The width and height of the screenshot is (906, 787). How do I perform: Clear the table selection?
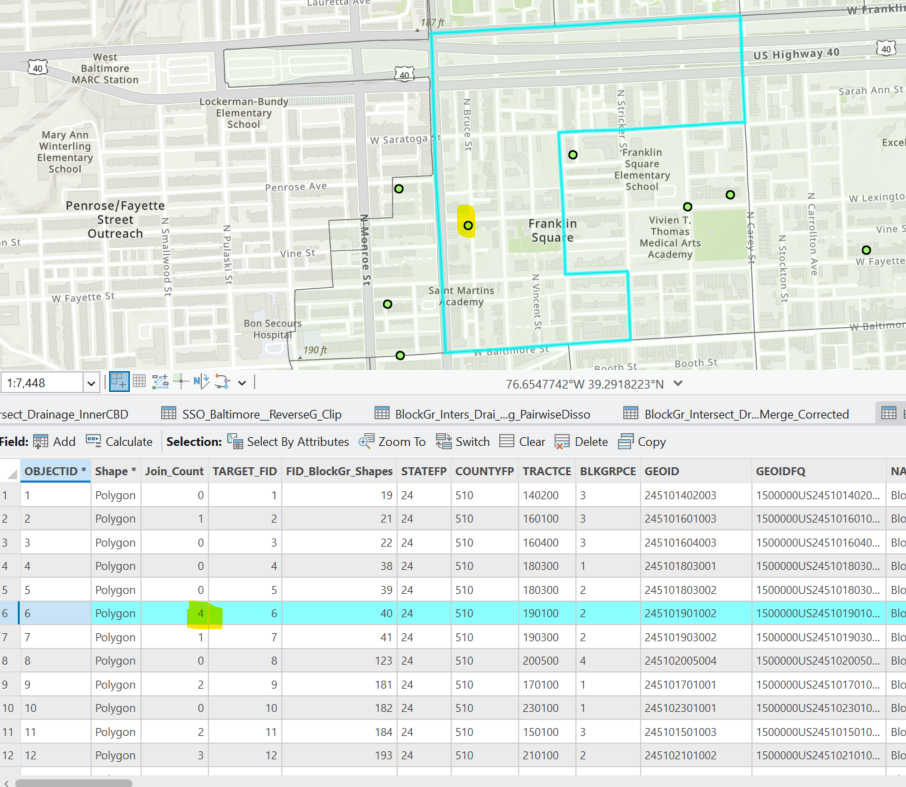522,441
